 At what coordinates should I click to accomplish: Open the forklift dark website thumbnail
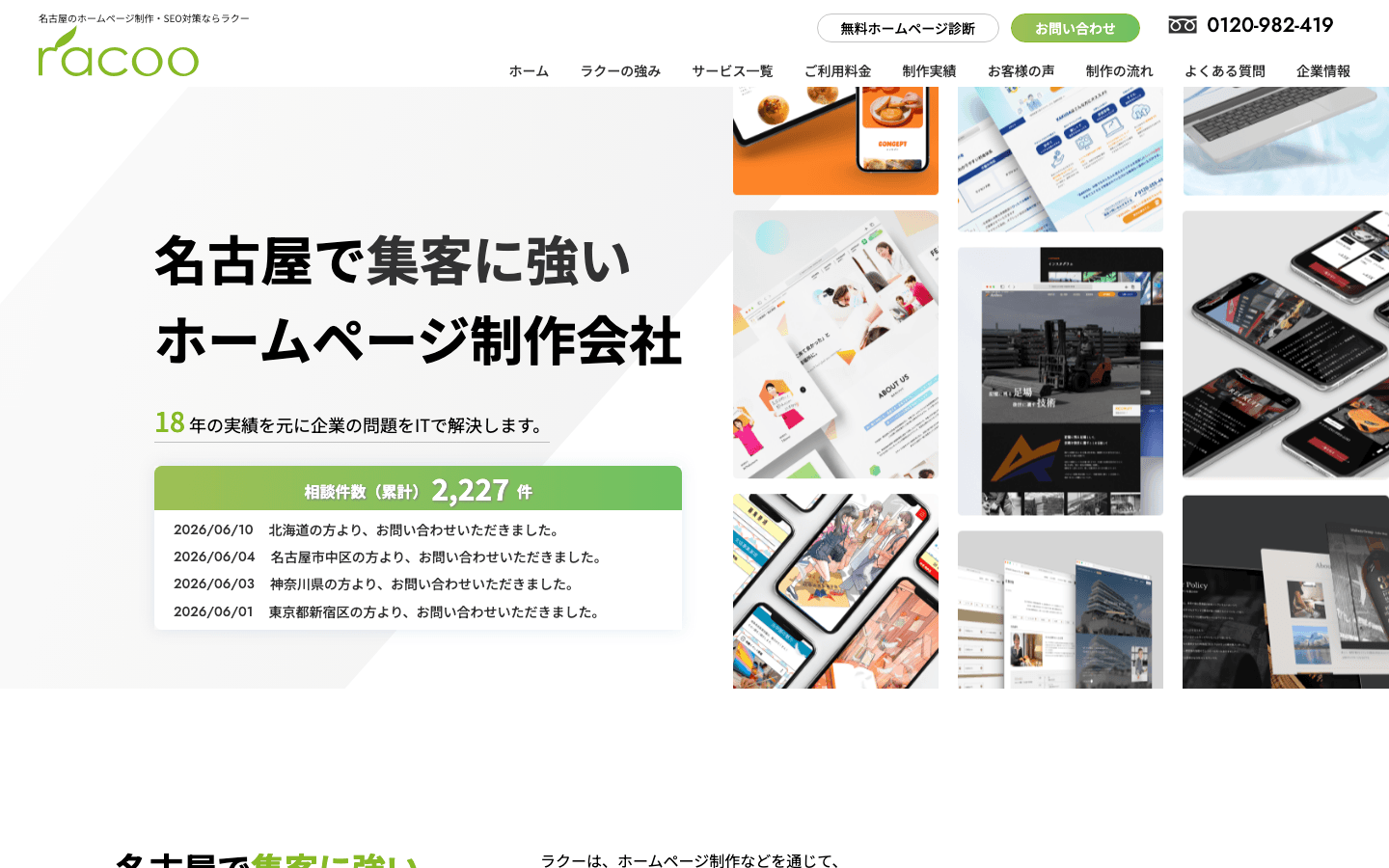coord(1060,381)
